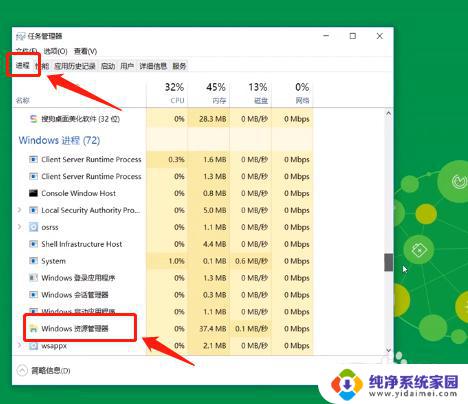Image resolution: width=468 pixels, height=404 pixels.
Task: Sort by the 32% CPU column header
Action: [x=167, y=94]
